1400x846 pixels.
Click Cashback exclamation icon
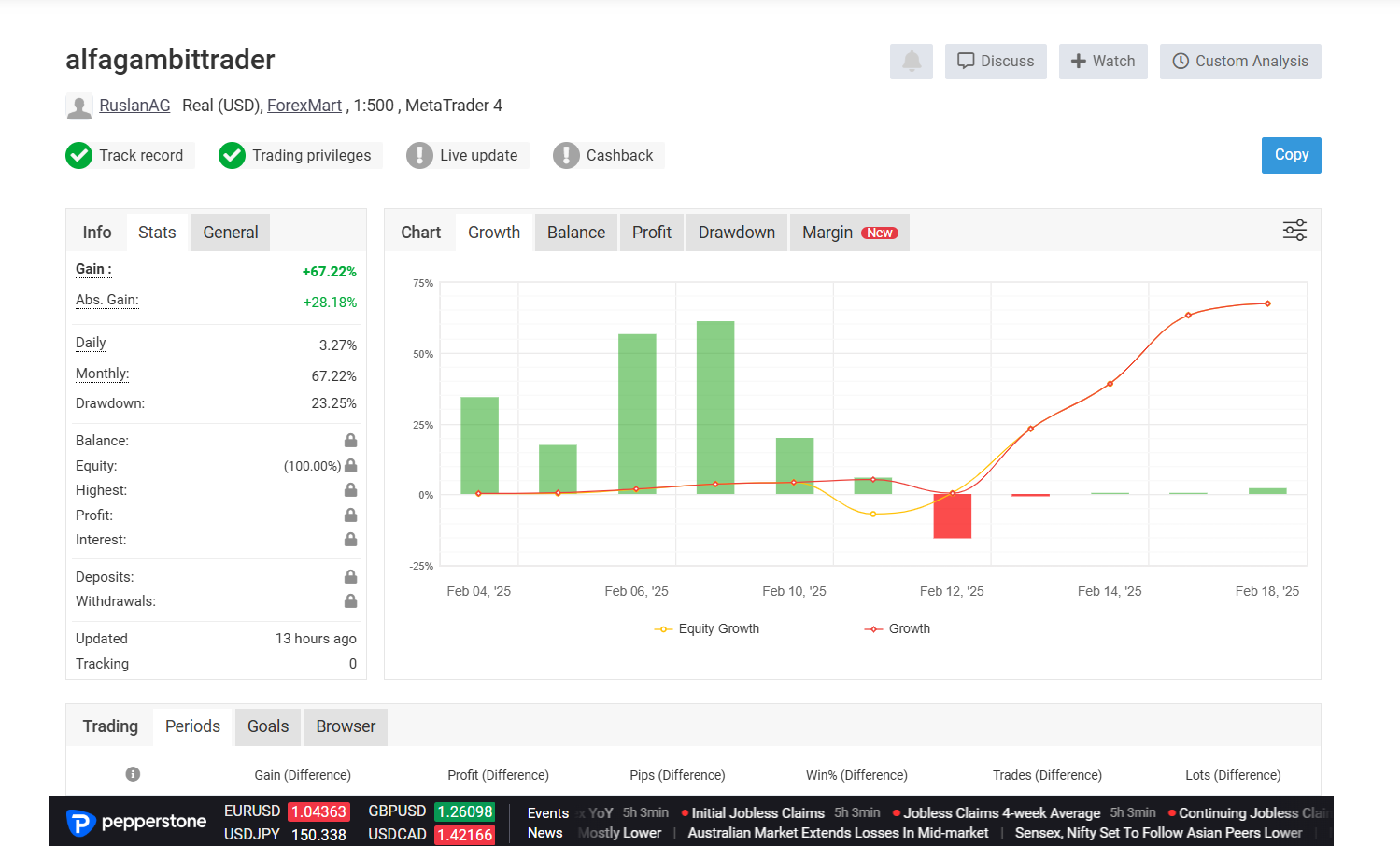coord(566,155)
